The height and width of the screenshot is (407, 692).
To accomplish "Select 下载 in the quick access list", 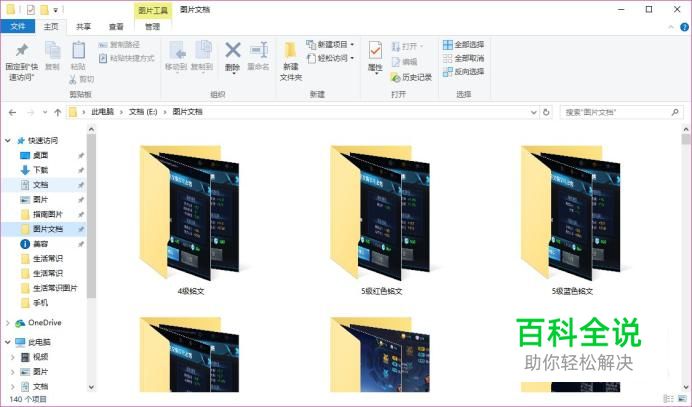I will (40, 170).
